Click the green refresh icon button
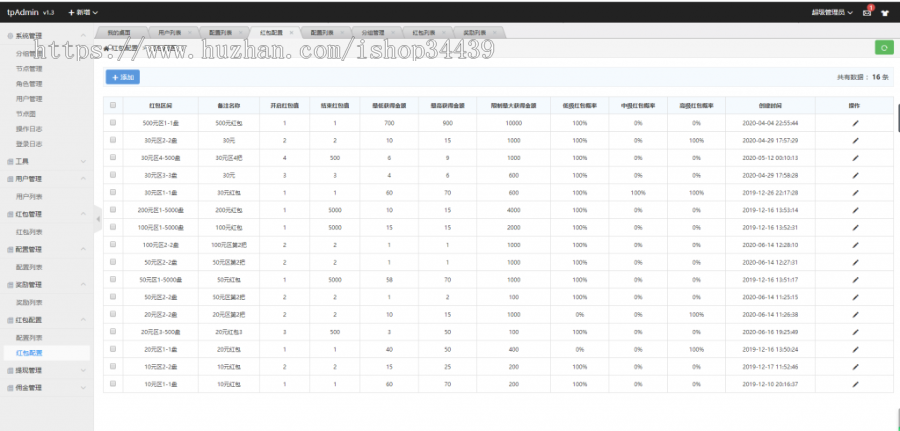The width and height of the screenshot is (900, 431). (884, 47)
